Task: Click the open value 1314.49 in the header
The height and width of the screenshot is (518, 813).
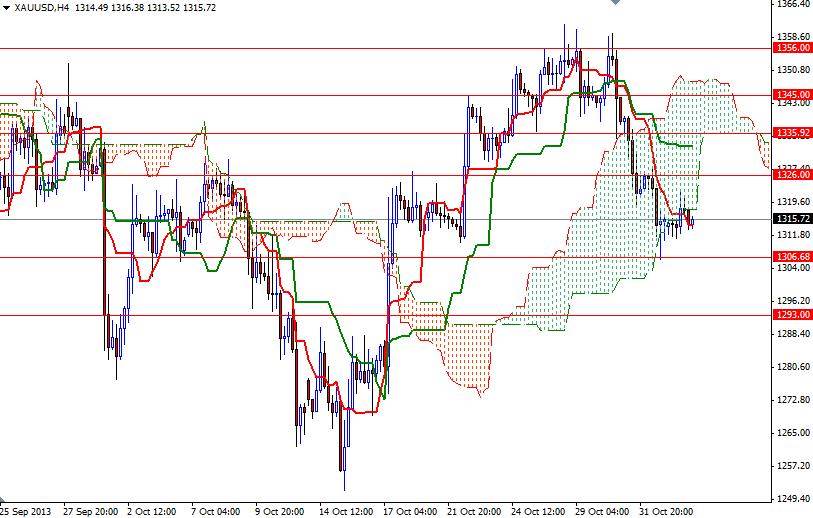Action: coord(91,8)
